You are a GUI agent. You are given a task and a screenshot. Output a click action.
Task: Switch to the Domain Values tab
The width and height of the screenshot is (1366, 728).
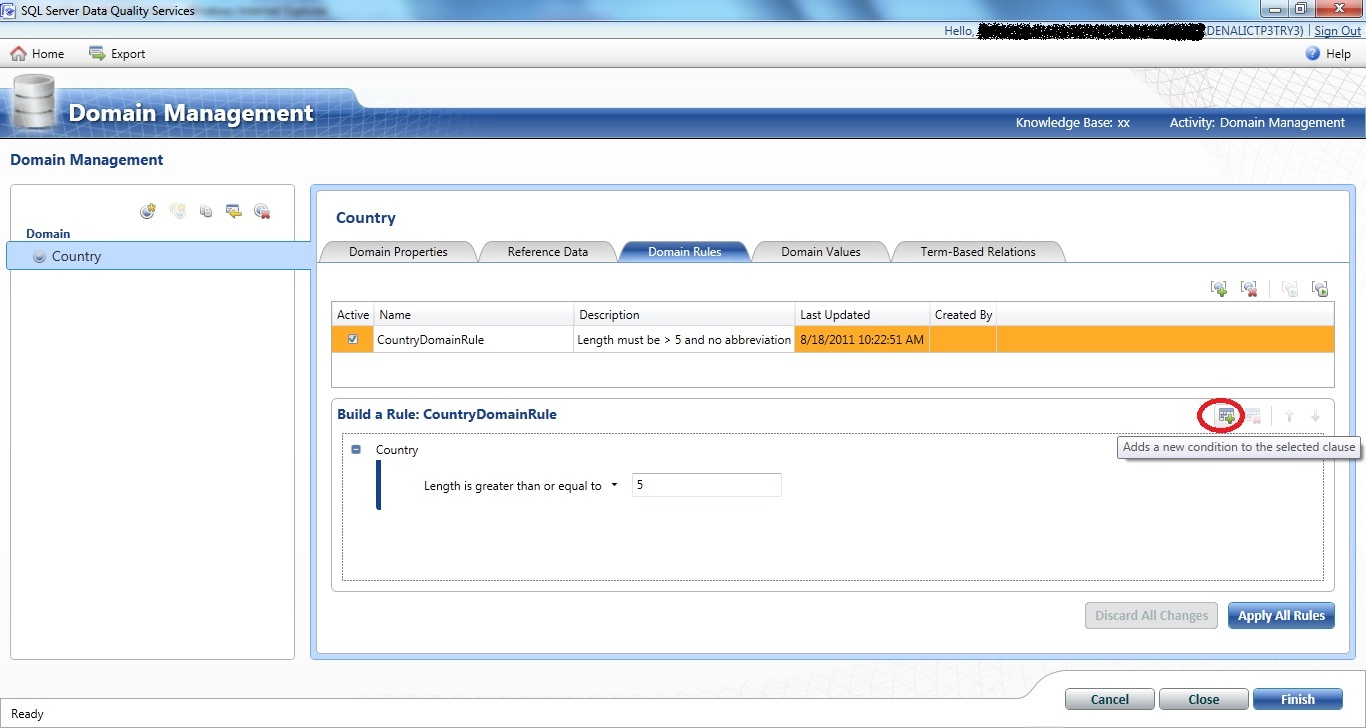click(x=821, y=252)
